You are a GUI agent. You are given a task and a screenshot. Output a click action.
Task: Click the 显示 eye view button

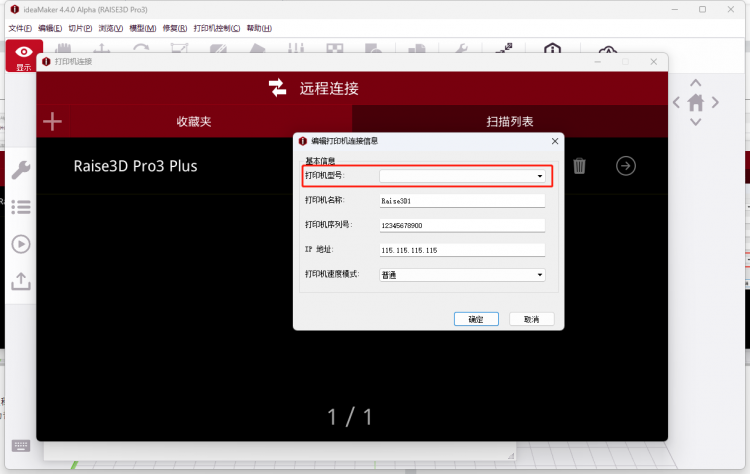click(x=24, y=56)
